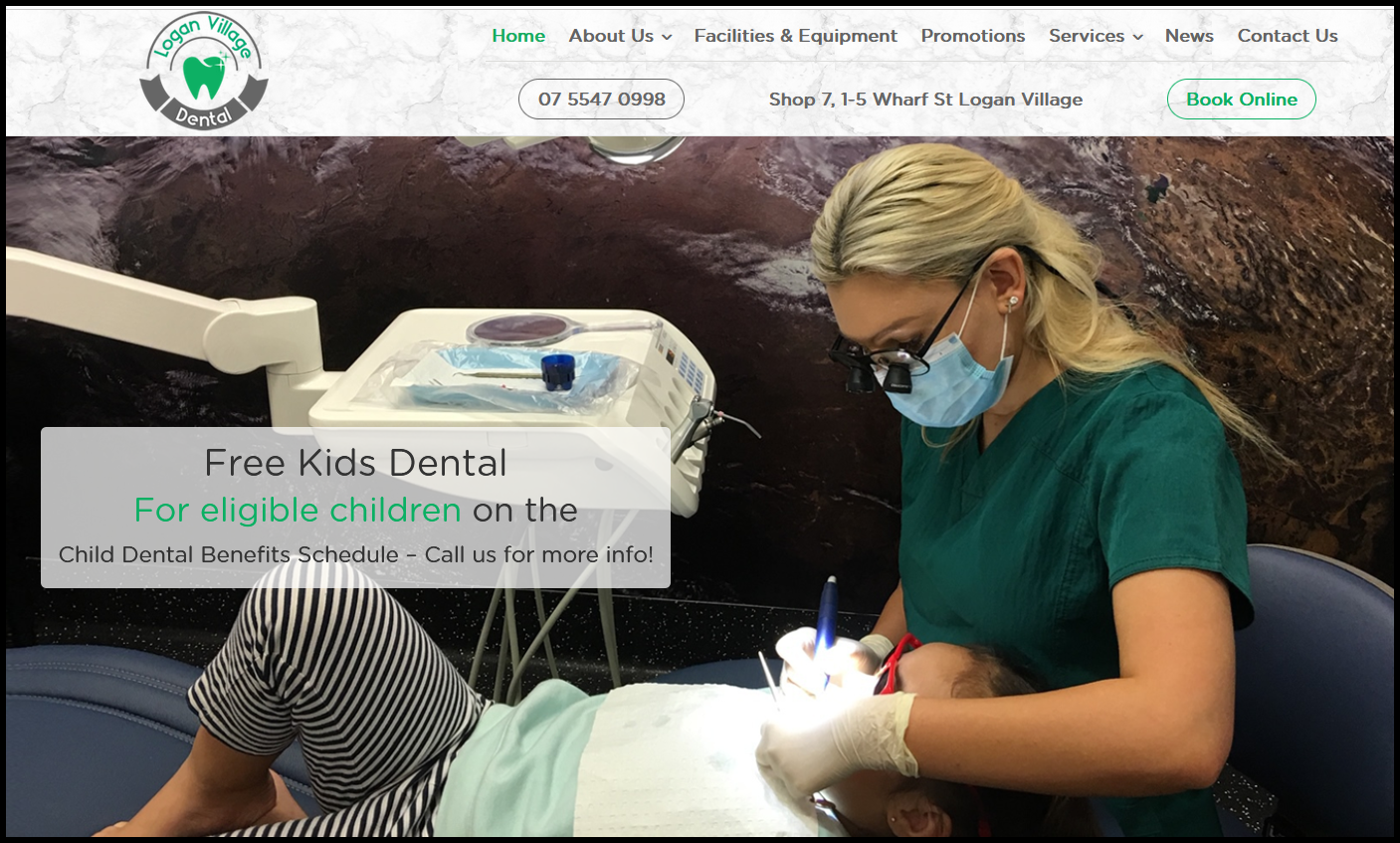This screenshot has width=1400, height=843.
Task: Click the green tooth in the logo
Action: tap(204, 77)
